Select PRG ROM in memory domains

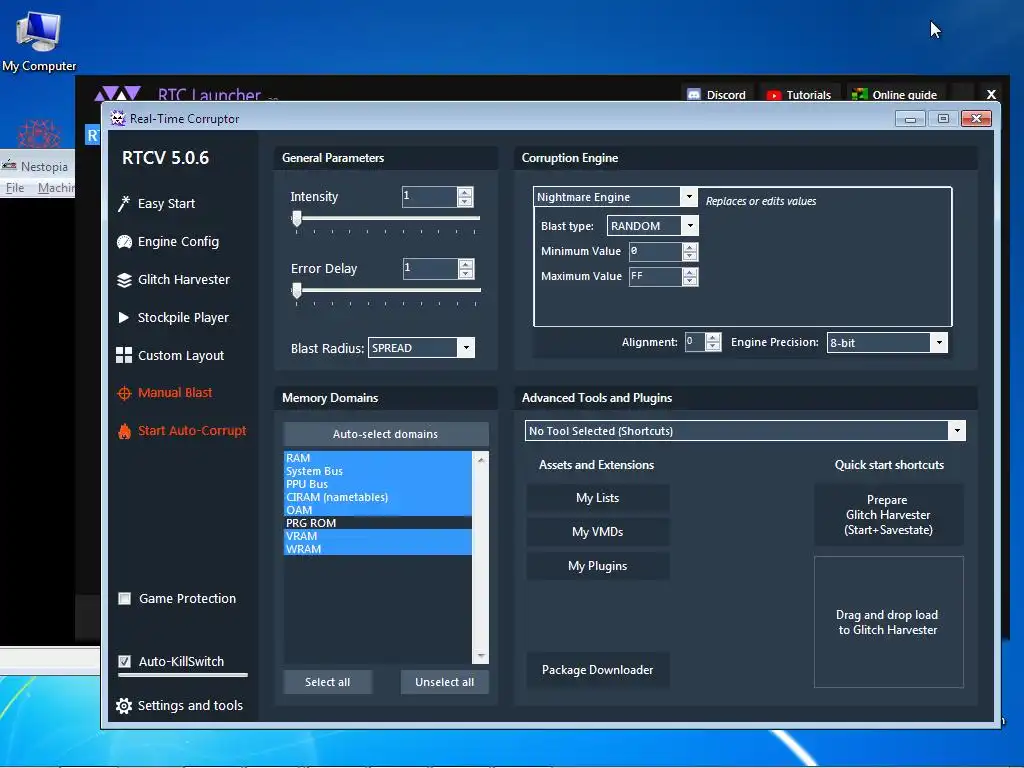pos(377,523)
